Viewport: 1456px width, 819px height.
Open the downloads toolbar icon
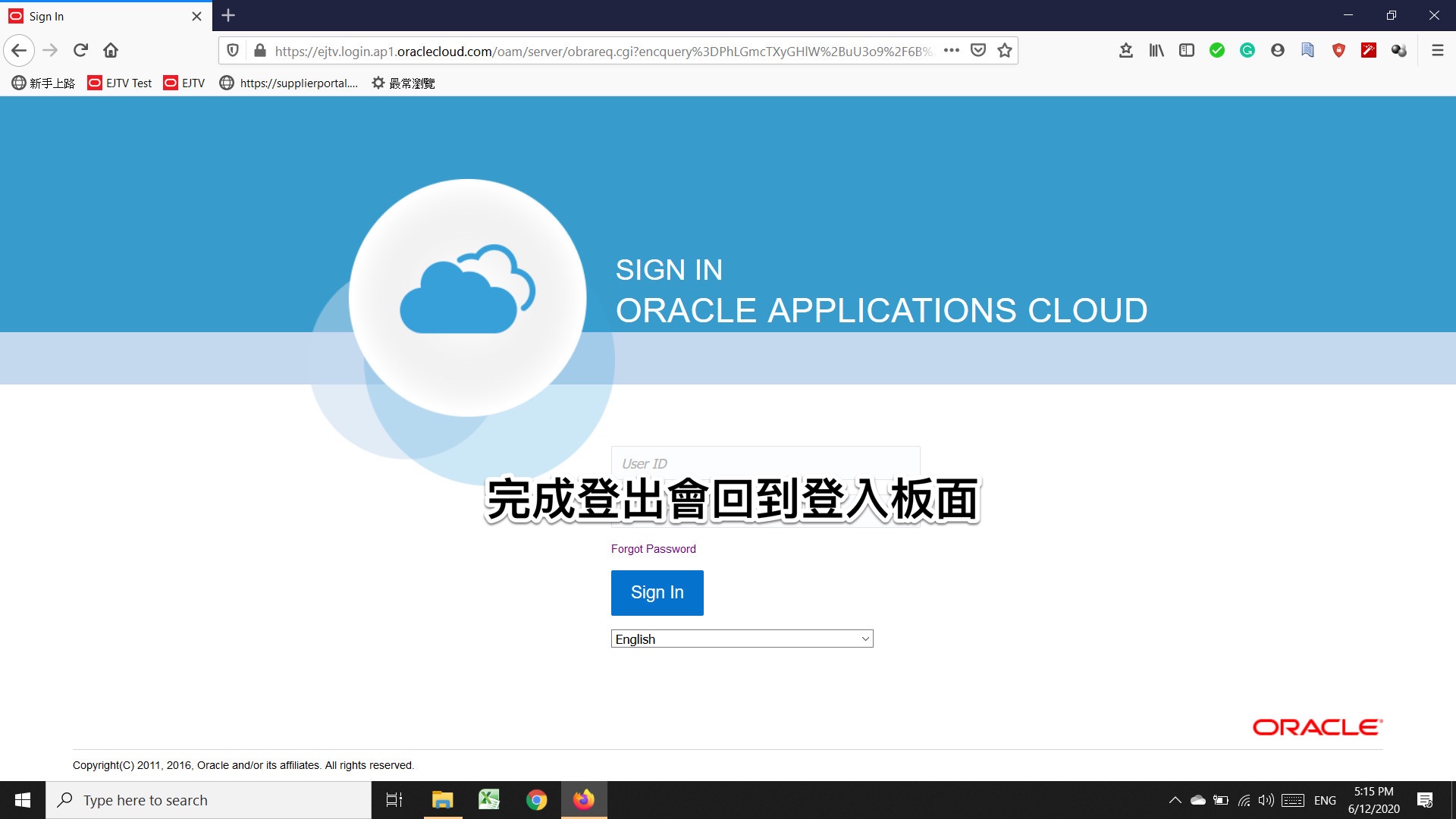pyautogui.click(x=1126, y=51)
